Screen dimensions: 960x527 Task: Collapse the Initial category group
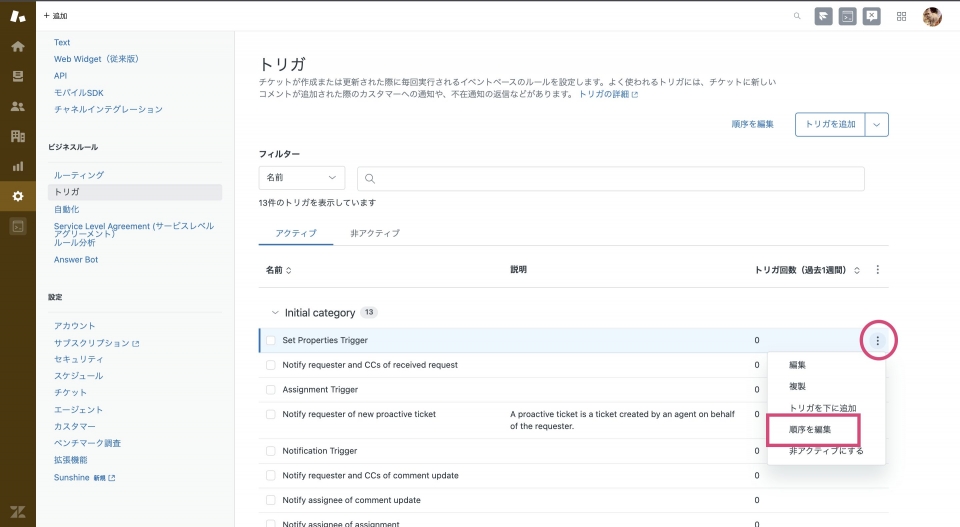[275, 313]
